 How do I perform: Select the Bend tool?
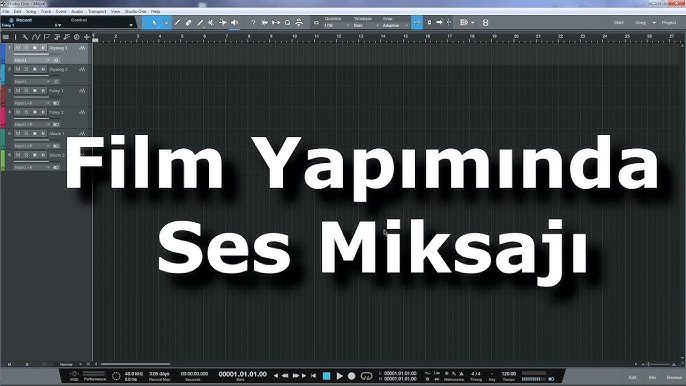[223, 22]
